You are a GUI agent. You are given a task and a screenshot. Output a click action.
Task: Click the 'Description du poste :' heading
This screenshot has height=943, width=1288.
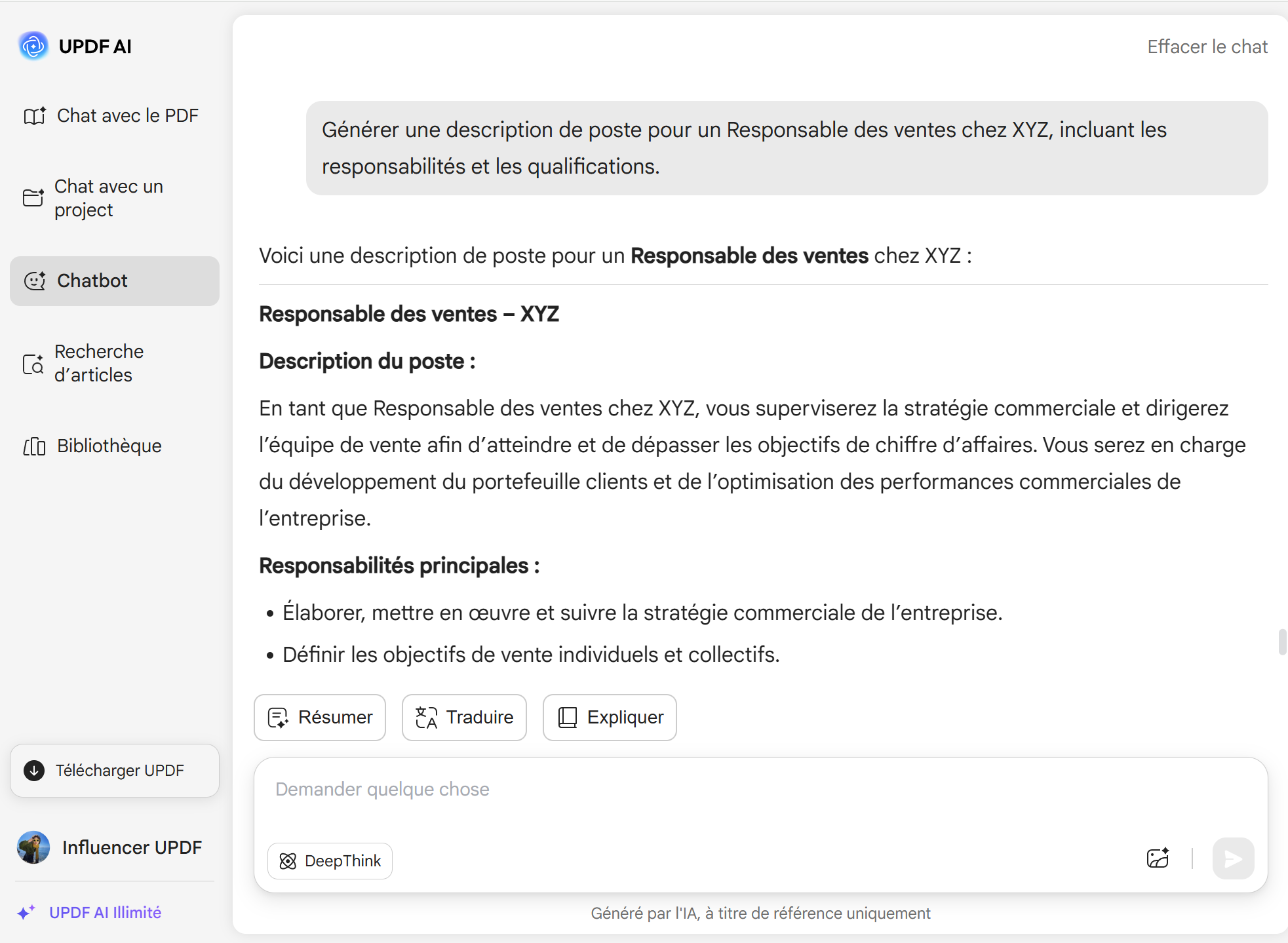[367, 361]
